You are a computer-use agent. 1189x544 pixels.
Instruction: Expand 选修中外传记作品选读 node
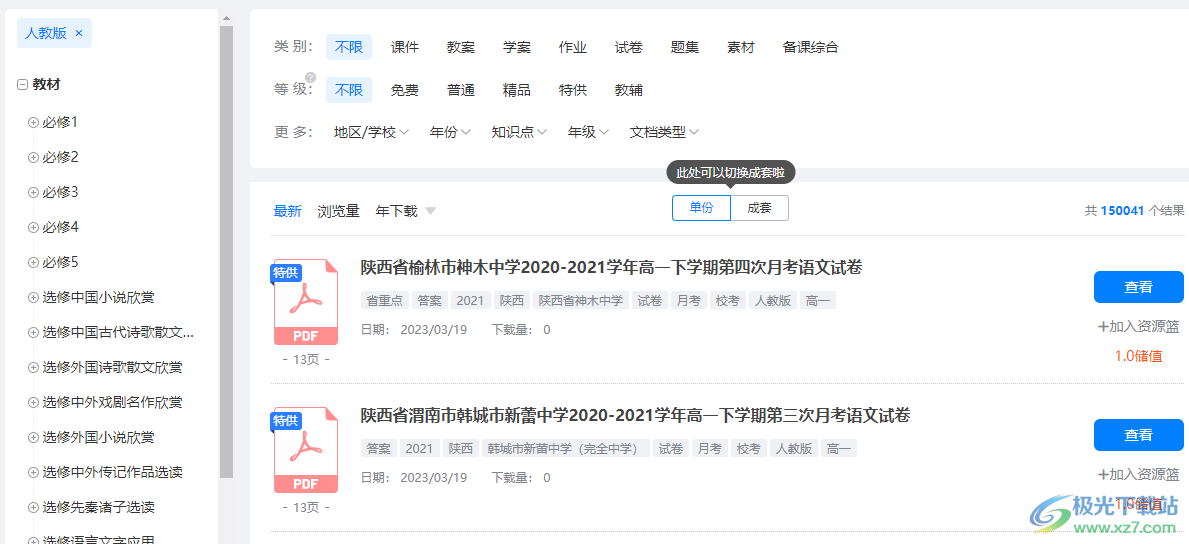tap(33, 472)
